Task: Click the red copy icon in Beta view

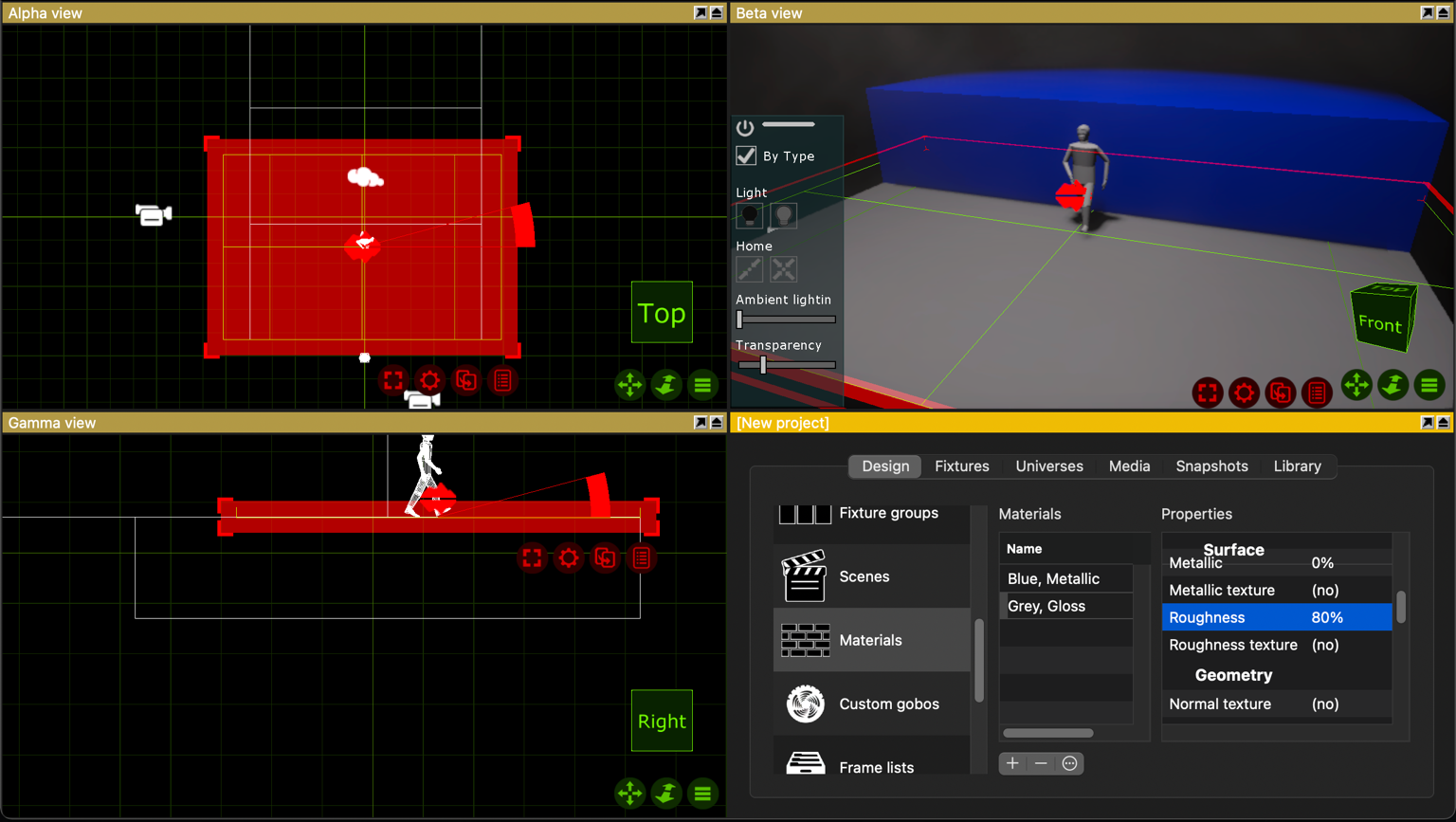Action: click(1280, 392)
